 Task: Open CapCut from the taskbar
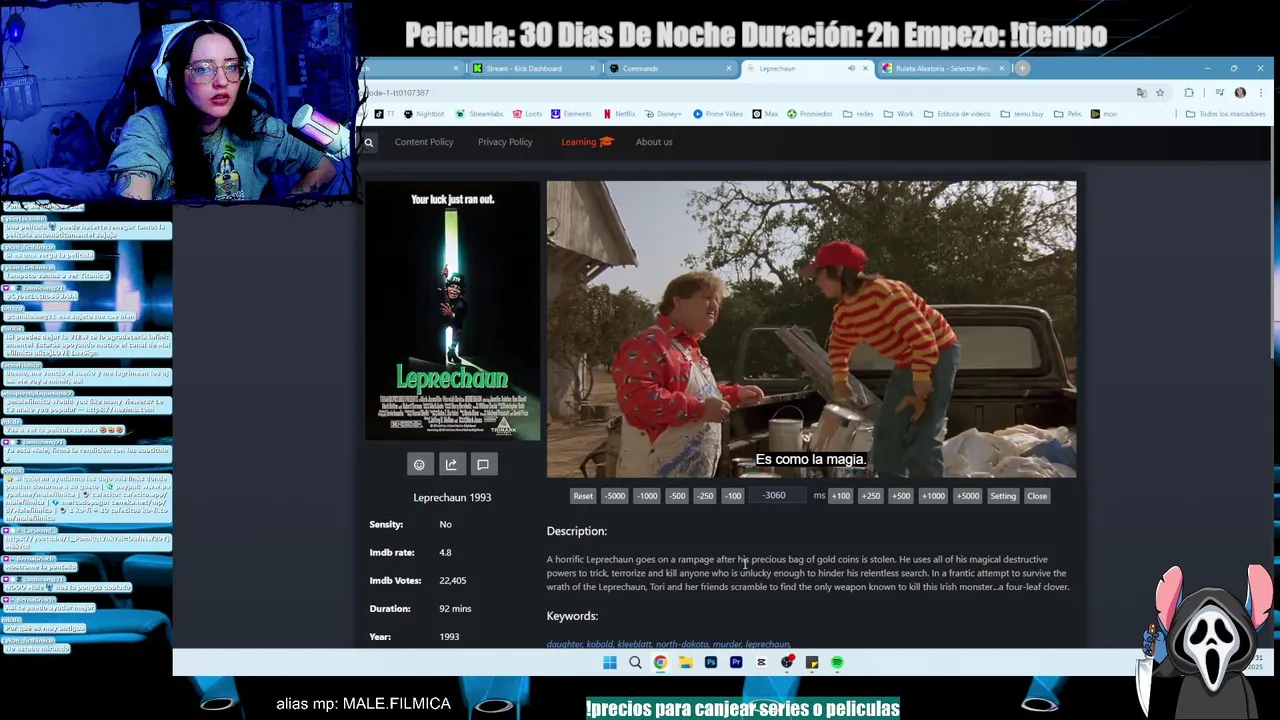click(761, 662)
